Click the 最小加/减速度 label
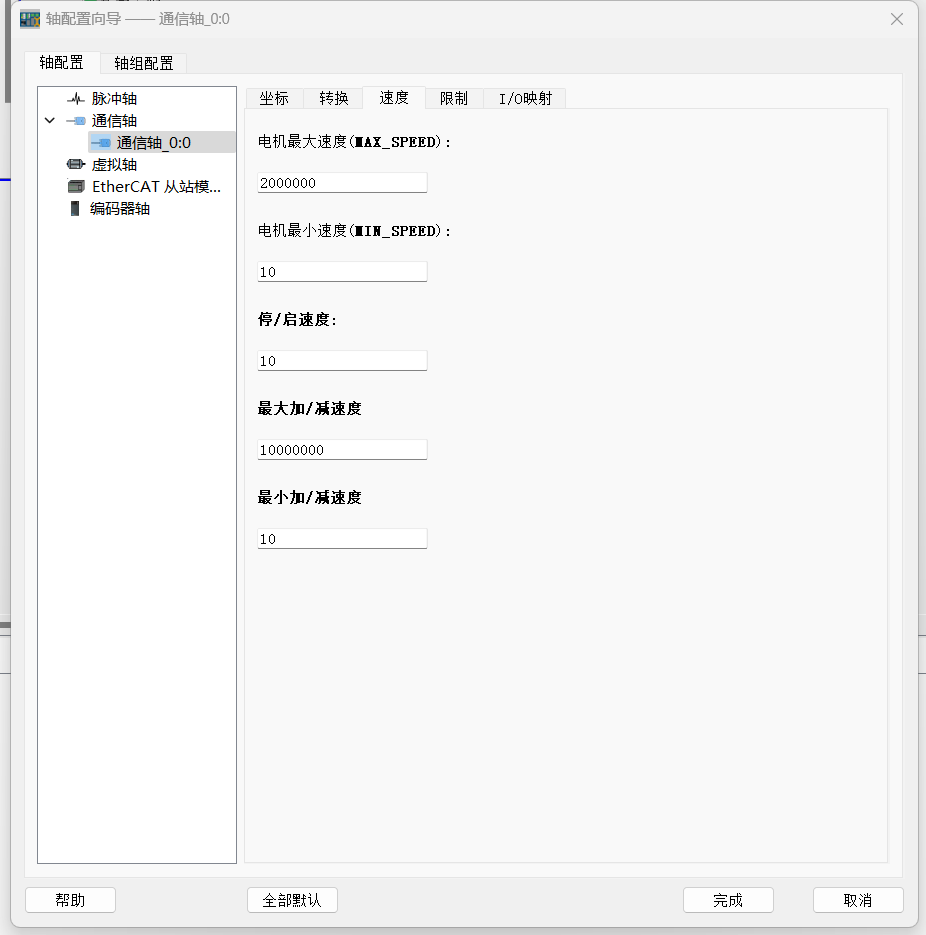This screenshot has height=935, width=926. click(x=309, y=497)
